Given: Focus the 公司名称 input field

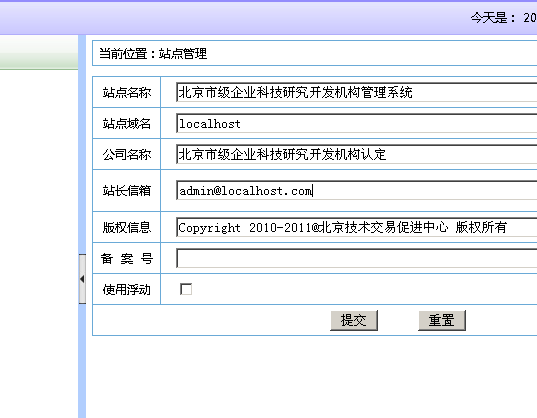Looking at the screenshot, I should [x=357, y=154].
